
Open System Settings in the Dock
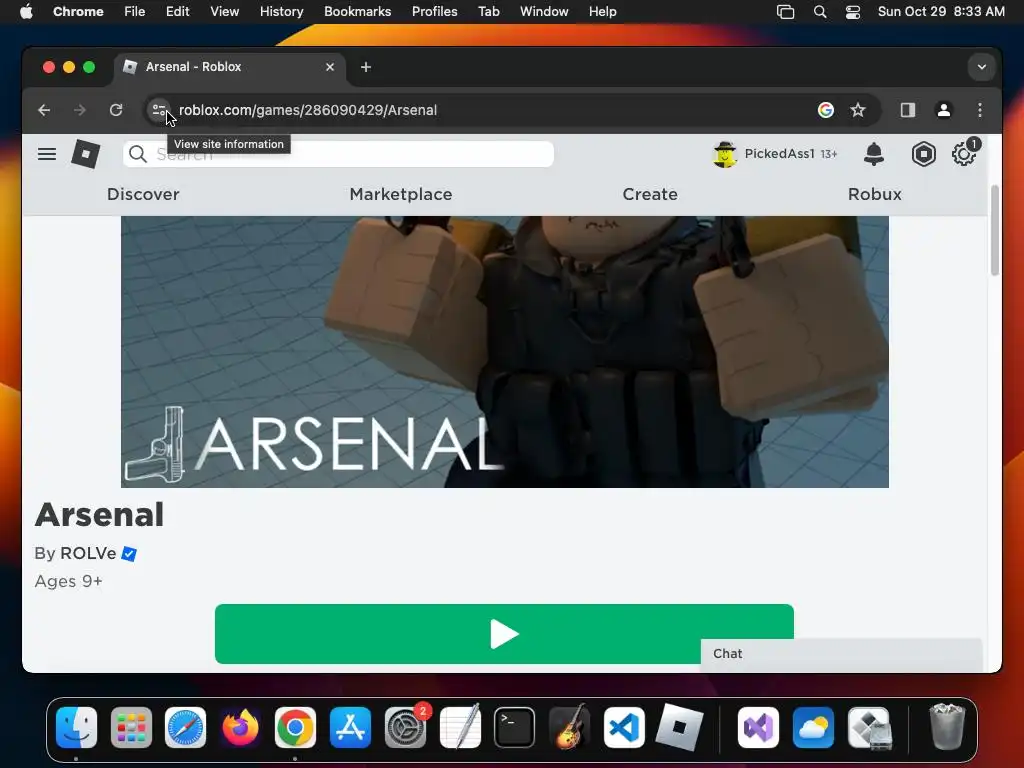coord(406,728)
